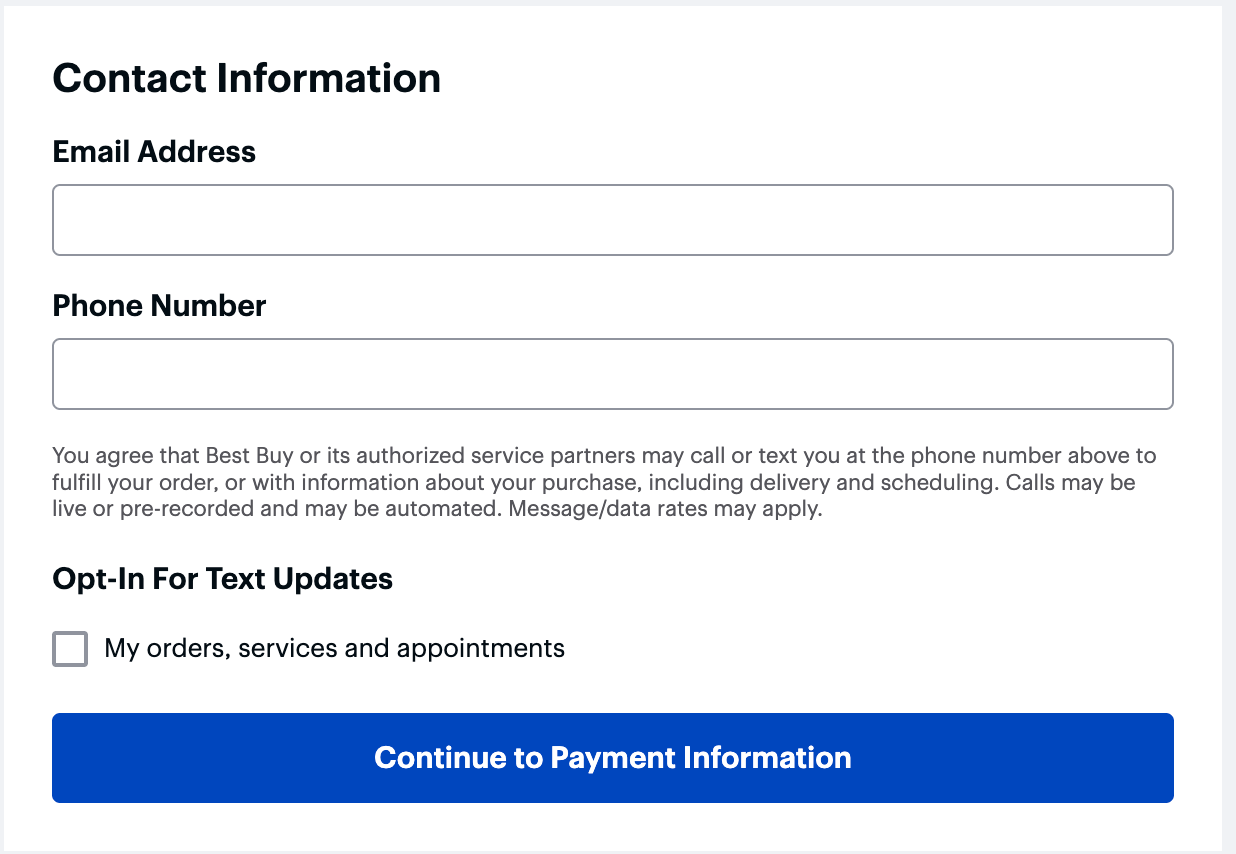
Task: Click the Email Address input field
Action: (x=613, y=219)
